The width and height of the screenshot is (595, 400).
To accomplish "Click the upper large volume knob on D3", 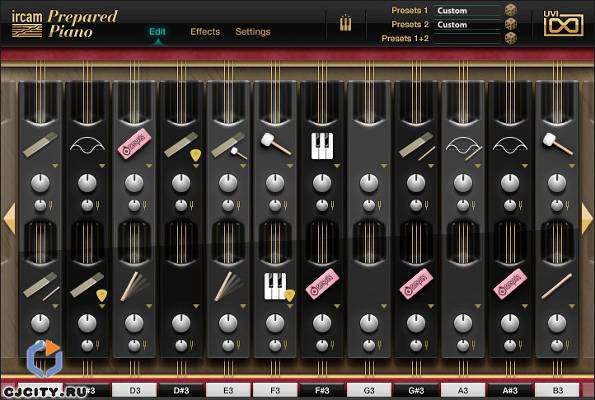I will click(134, 184).
